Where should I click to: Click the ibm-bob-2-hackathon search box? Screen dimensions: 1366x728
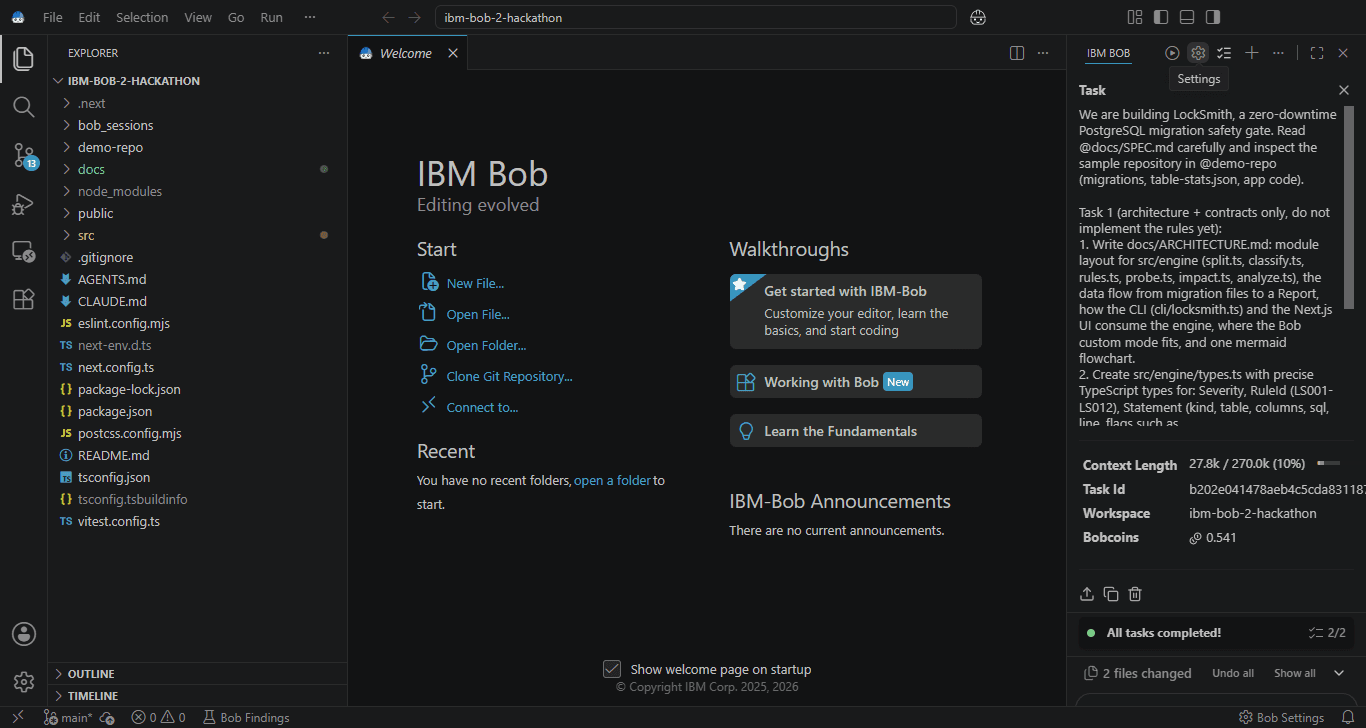click(696, 17)
